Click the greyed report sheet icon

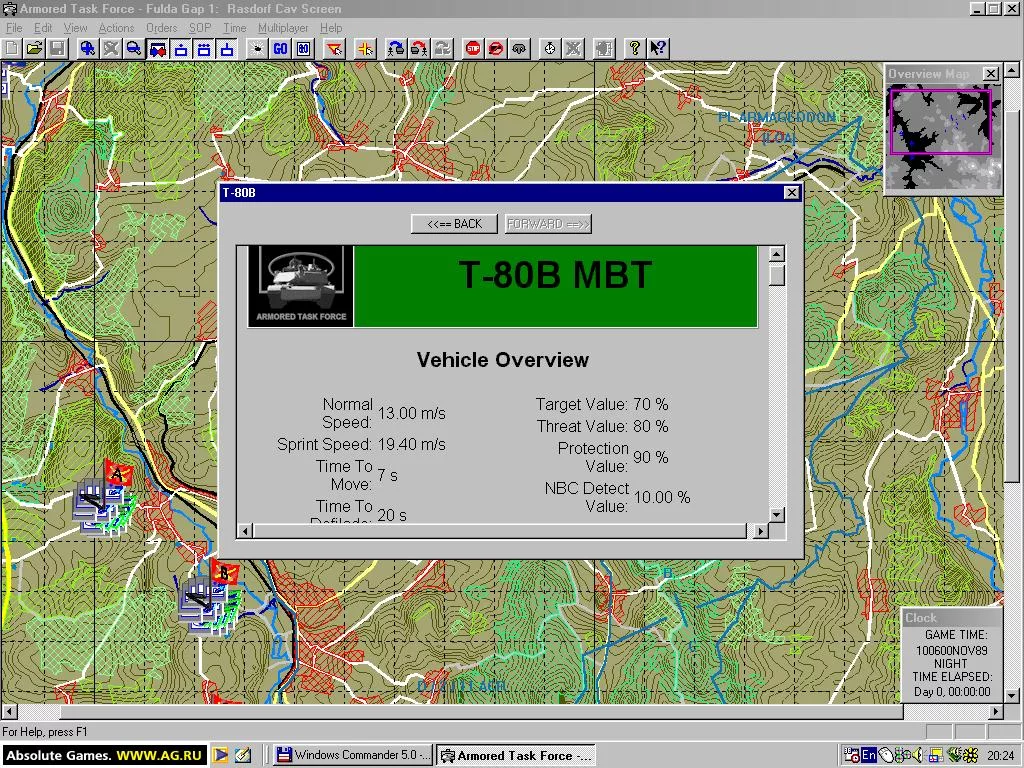pyautogui.click(x=604, y=48)
